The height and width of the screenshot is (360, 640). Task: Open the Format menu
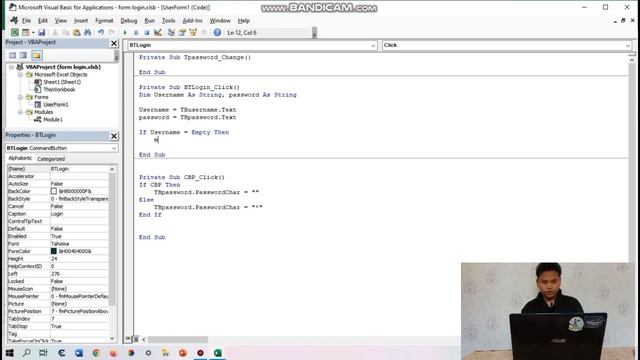click(104, 21)
